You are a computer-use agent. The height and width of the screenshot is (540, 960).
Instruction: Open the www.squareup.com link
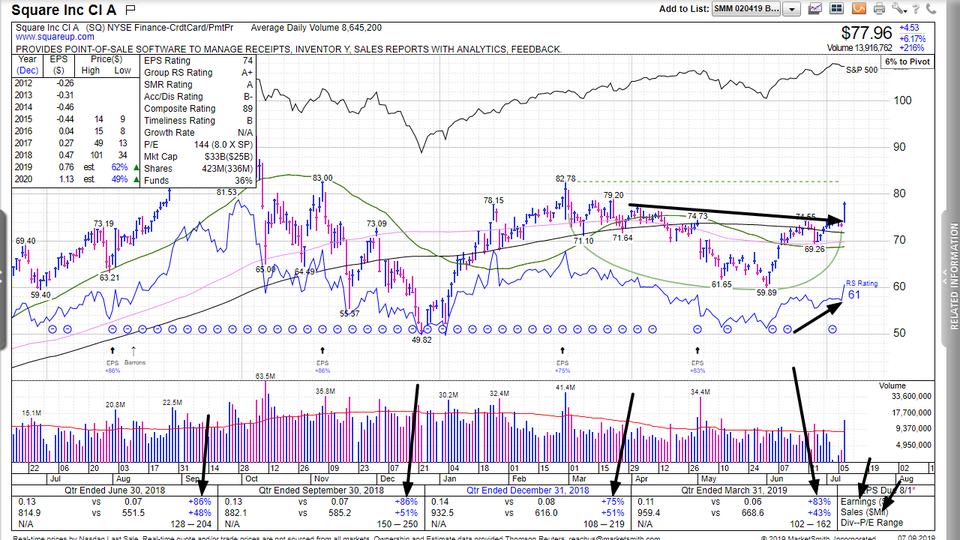[55, 37]
